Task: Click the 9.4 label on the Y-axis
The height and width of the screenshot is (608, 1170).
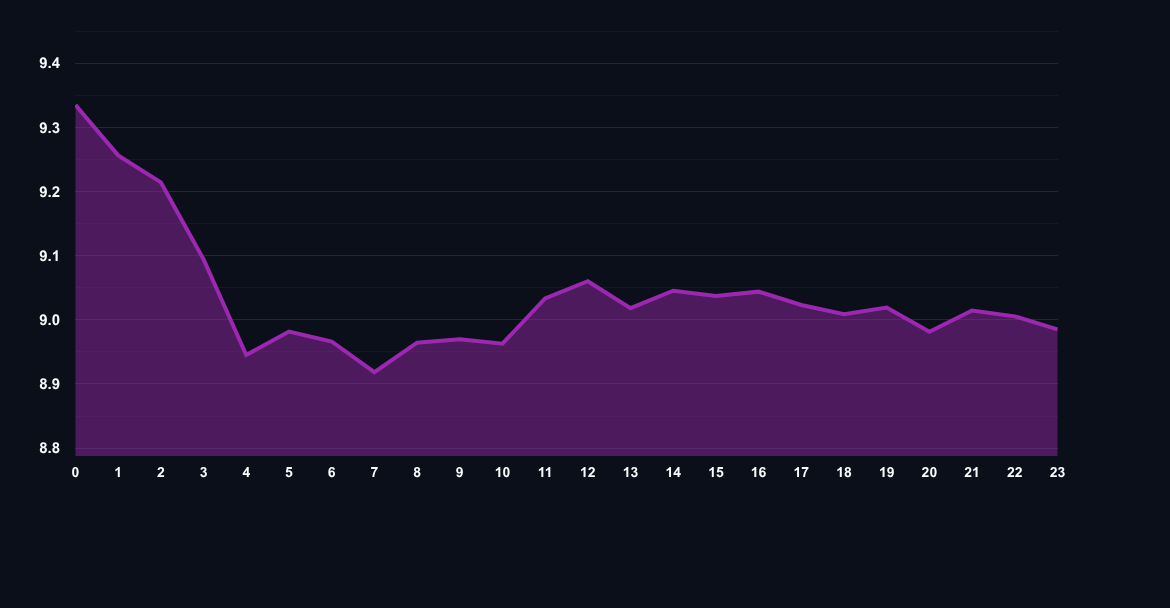Action: [49, 61]
